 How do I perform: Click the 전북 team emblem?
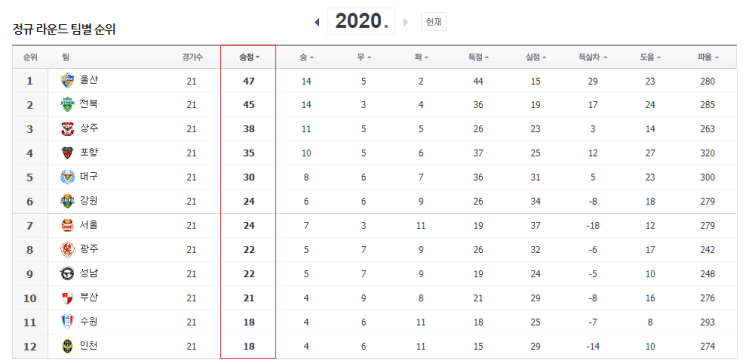(x=68, y=105)
